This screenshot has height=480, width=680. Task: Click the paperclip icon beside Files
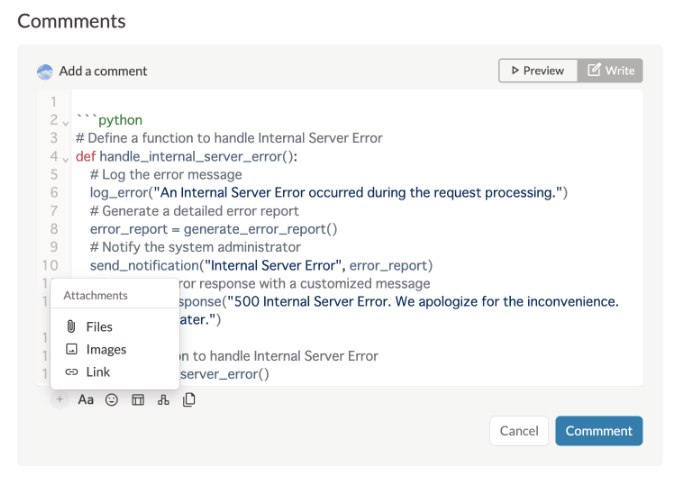tap(71, 327)
